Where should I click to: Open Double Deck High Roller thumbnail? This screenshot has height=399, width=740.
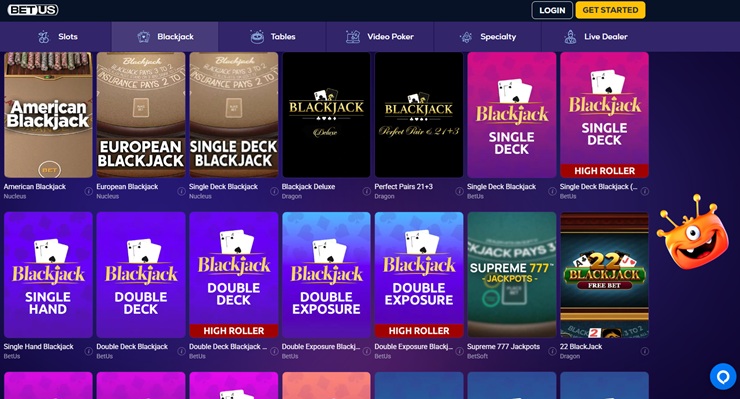tap(234, 275)
